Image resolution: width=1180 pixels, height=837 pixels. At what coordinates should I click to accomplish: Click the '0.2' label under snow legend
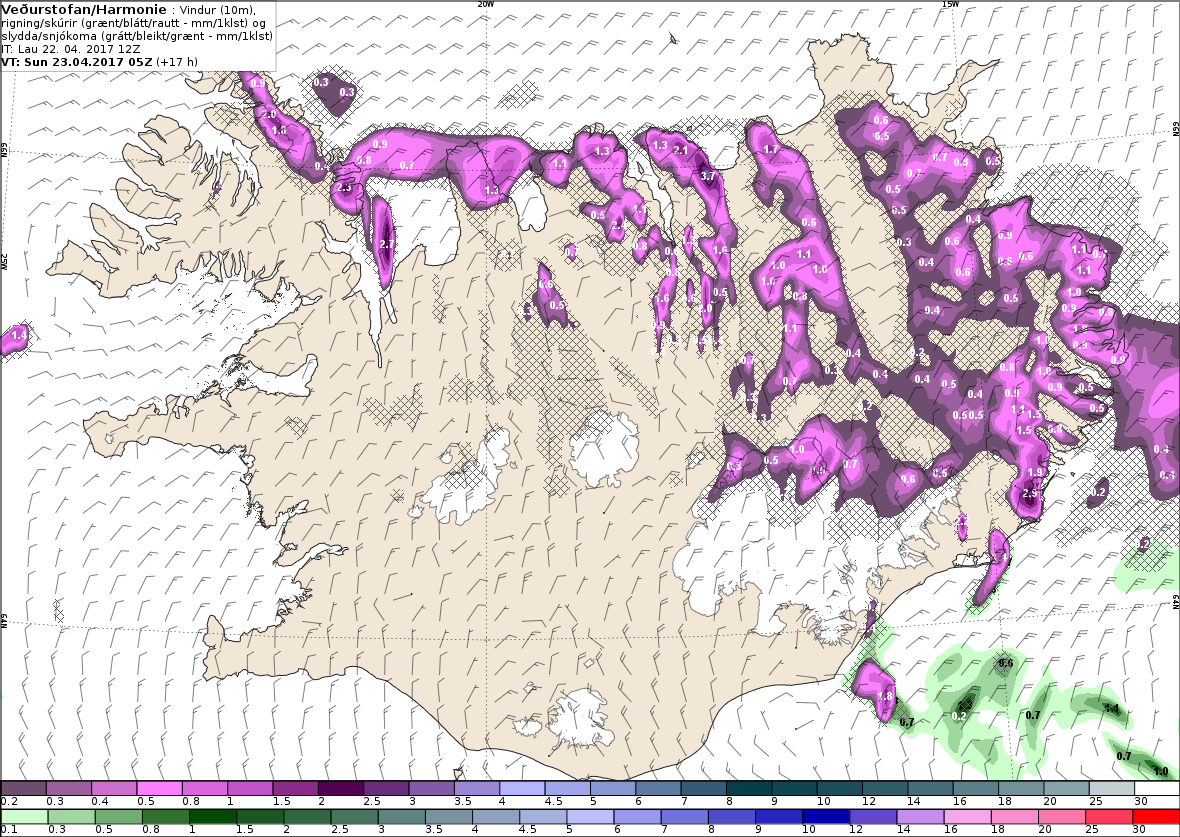(9, 802)
